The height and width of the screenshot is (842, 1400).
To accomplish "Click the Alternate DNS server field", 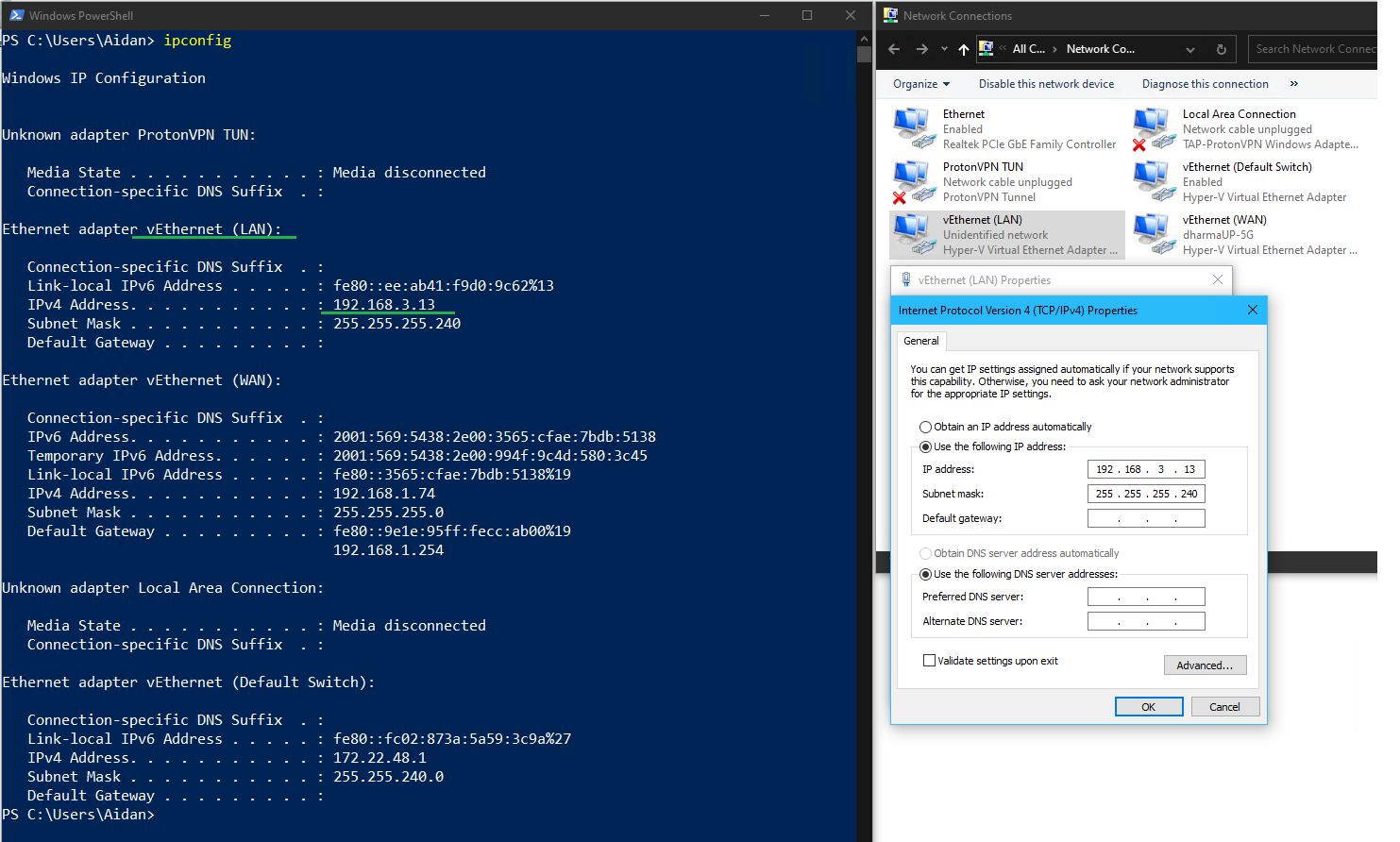I will tap(1146, 621).
